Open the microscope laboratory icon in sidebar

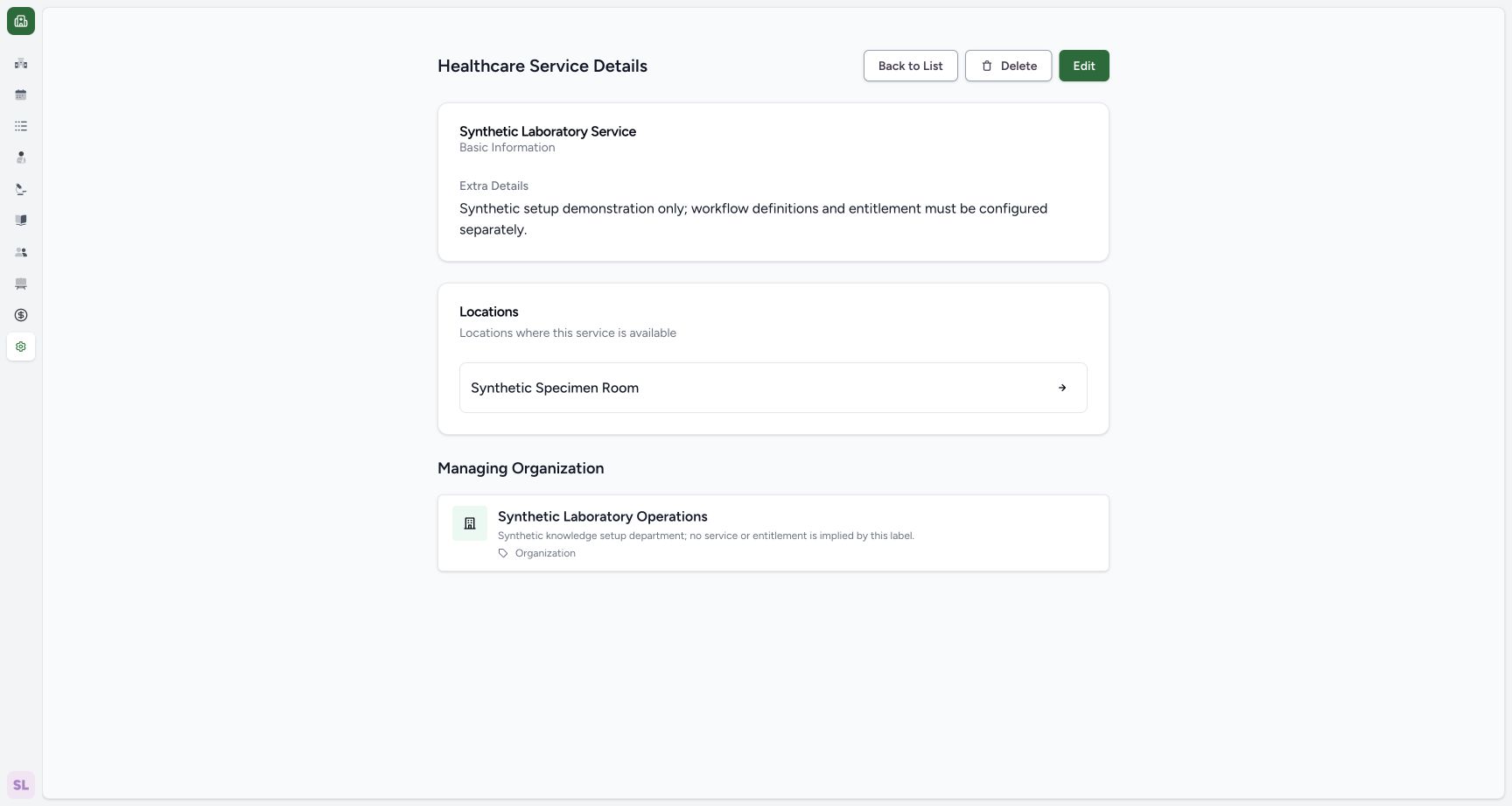[x=21, y=189]
